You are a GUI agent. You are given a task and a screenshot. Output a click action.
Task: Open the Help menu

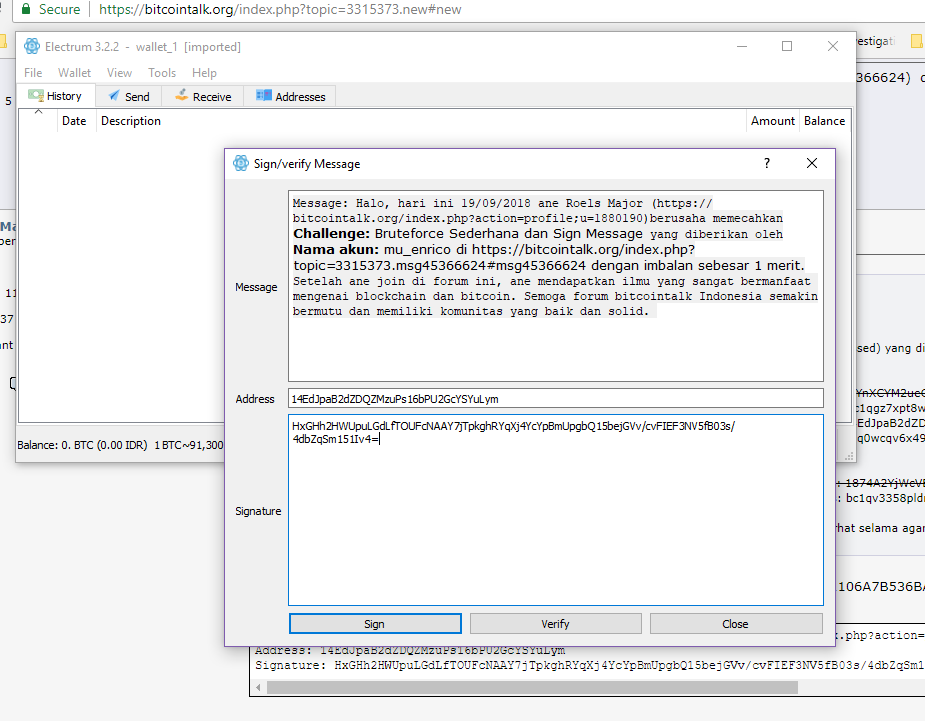click(x=204, y=73)
